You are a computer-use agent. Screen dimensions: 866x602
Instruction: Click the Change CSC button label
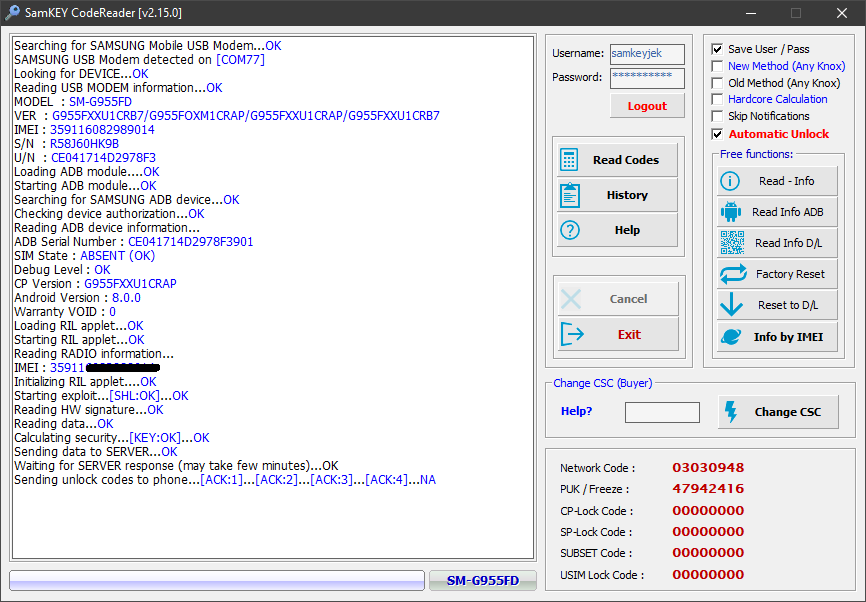788,412
